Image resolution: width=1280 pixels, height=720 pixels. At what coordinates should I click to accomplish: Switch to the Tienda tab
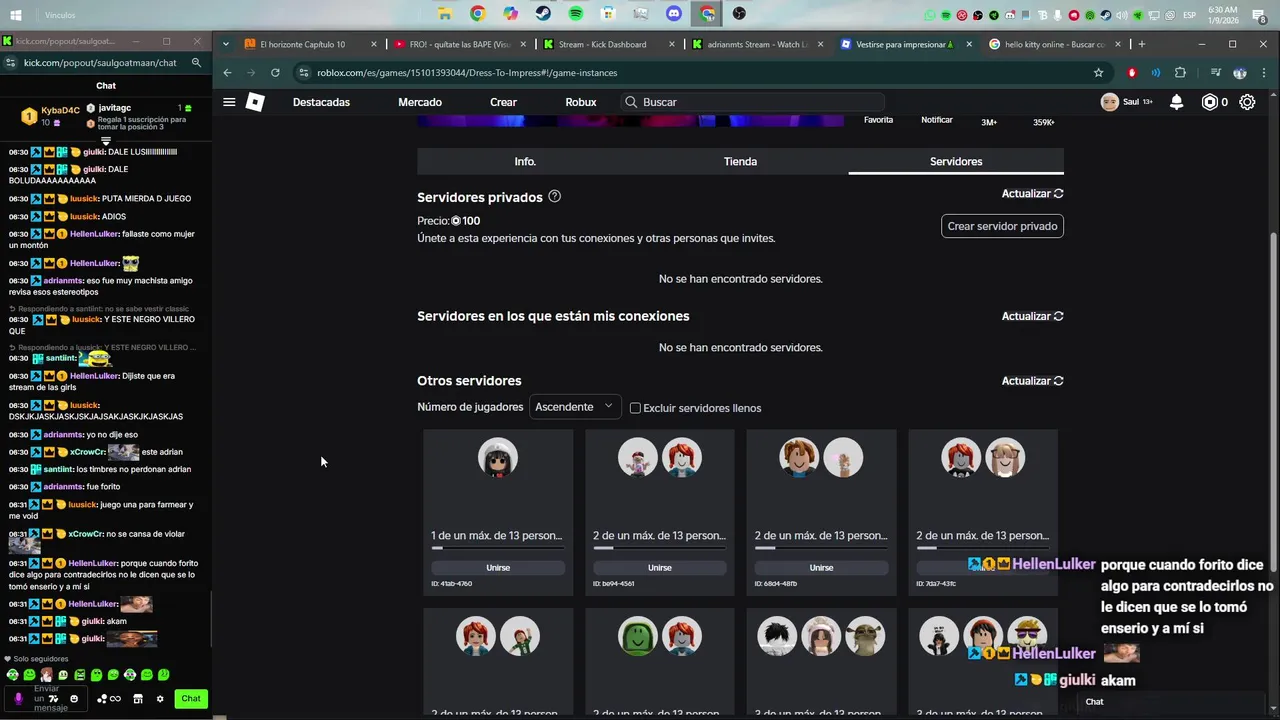(740, 161)
